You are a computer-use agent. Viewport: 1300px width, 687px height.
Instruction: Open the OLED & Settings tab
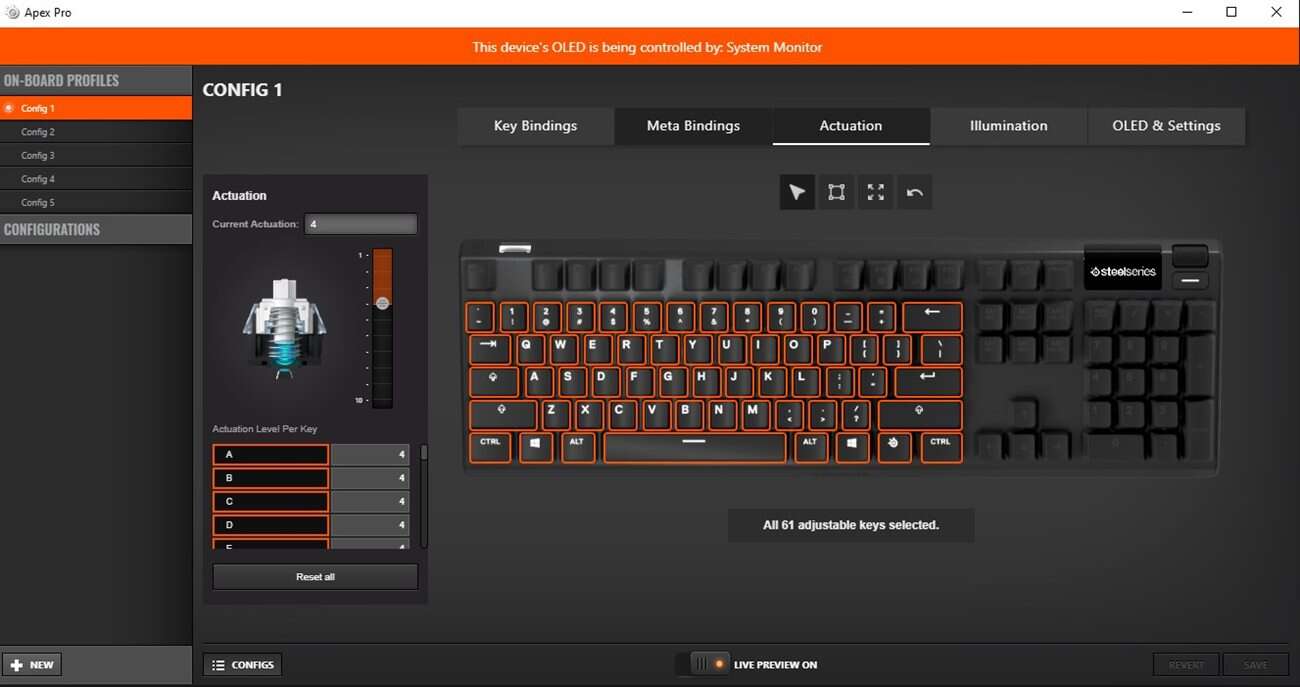tap(1165, 125)
